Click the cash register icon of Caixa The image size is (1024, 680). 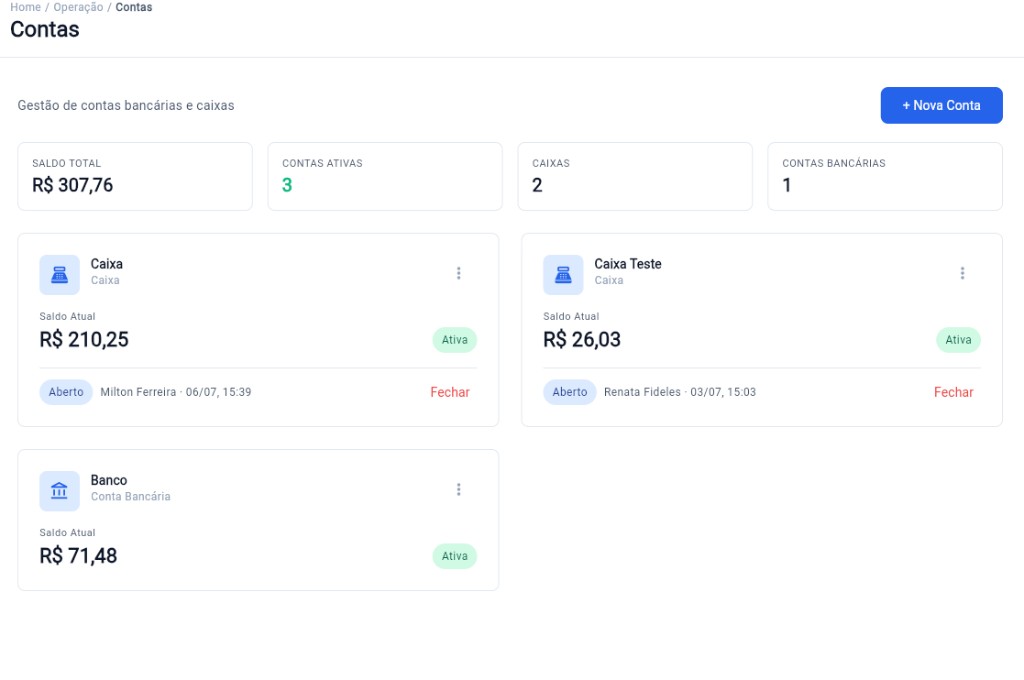tap(59, 274)
